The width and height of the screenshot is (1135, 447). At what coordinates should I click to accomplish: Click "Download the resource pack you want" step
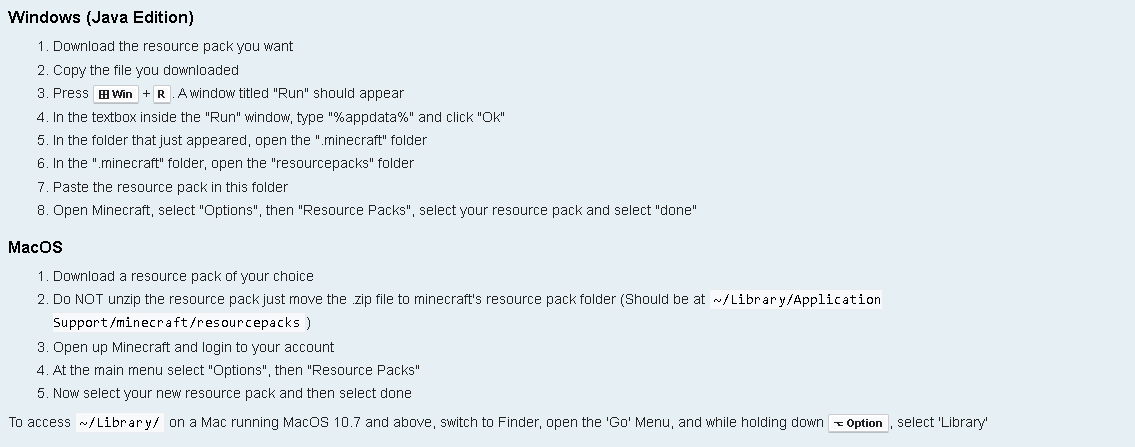click(173, 46)
